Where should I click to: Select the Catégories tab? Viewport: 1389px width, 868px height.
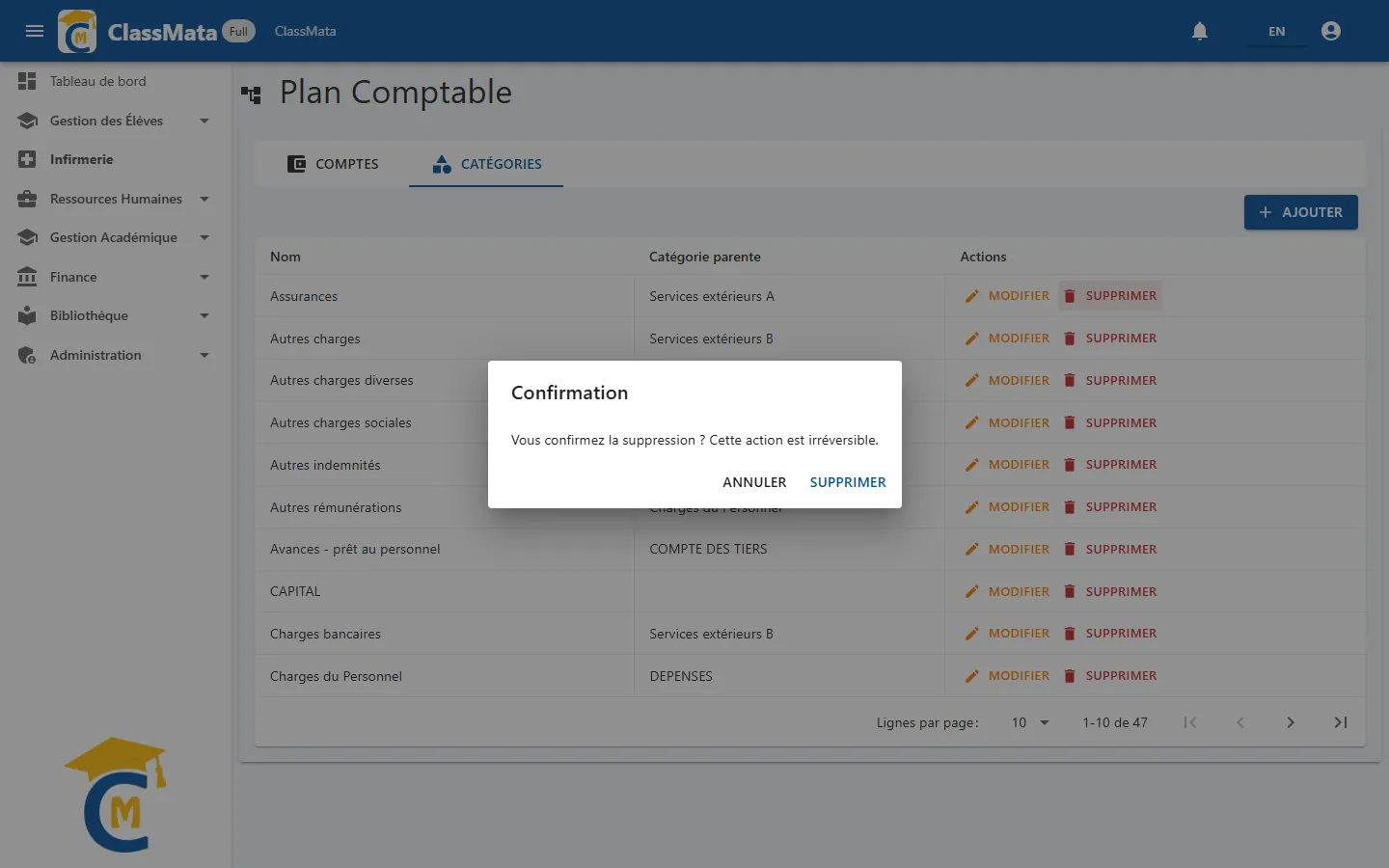(486, 164)
